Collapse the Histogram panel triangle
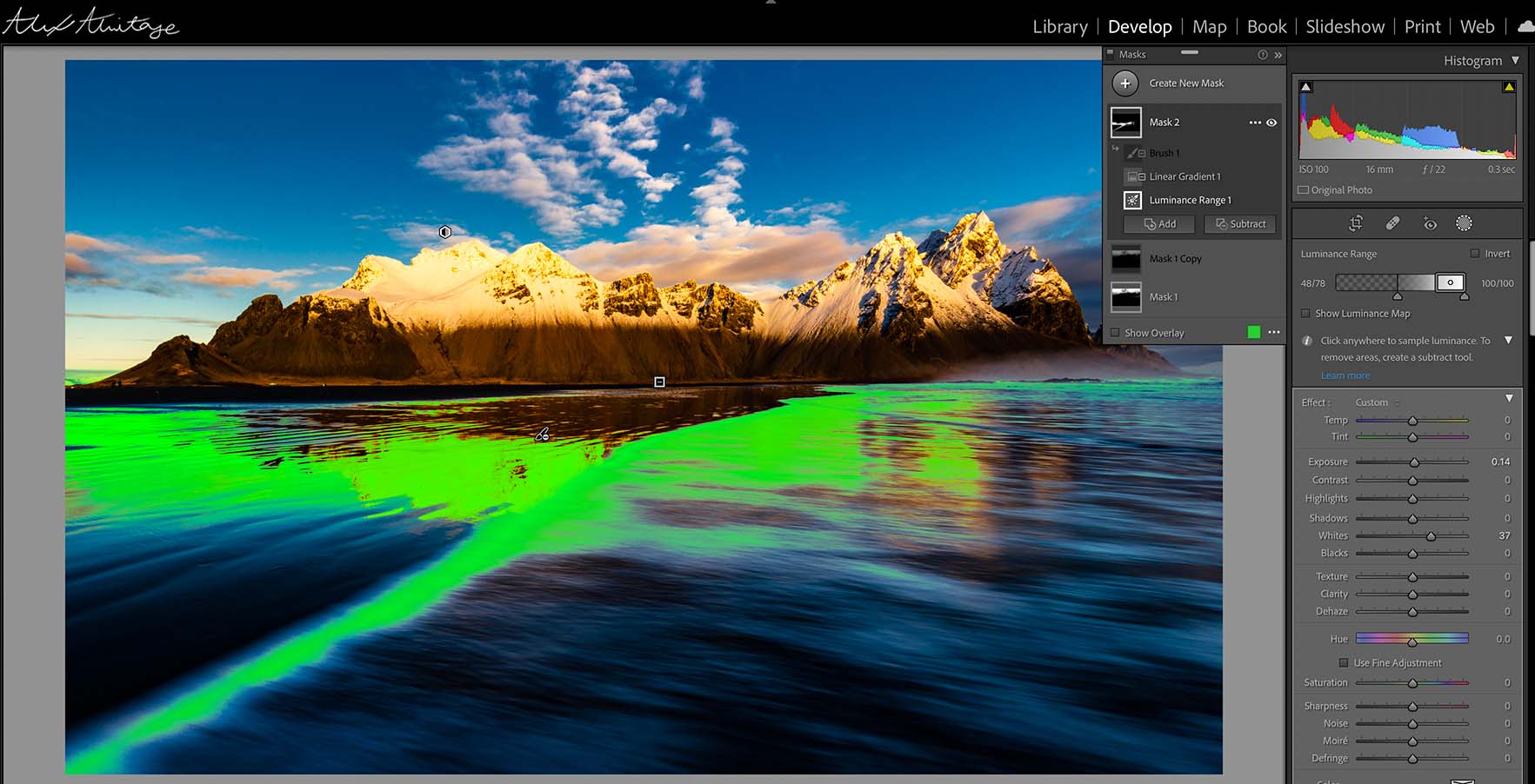The width and height of the screenshot is (1535, 784). click(1515, 60)
